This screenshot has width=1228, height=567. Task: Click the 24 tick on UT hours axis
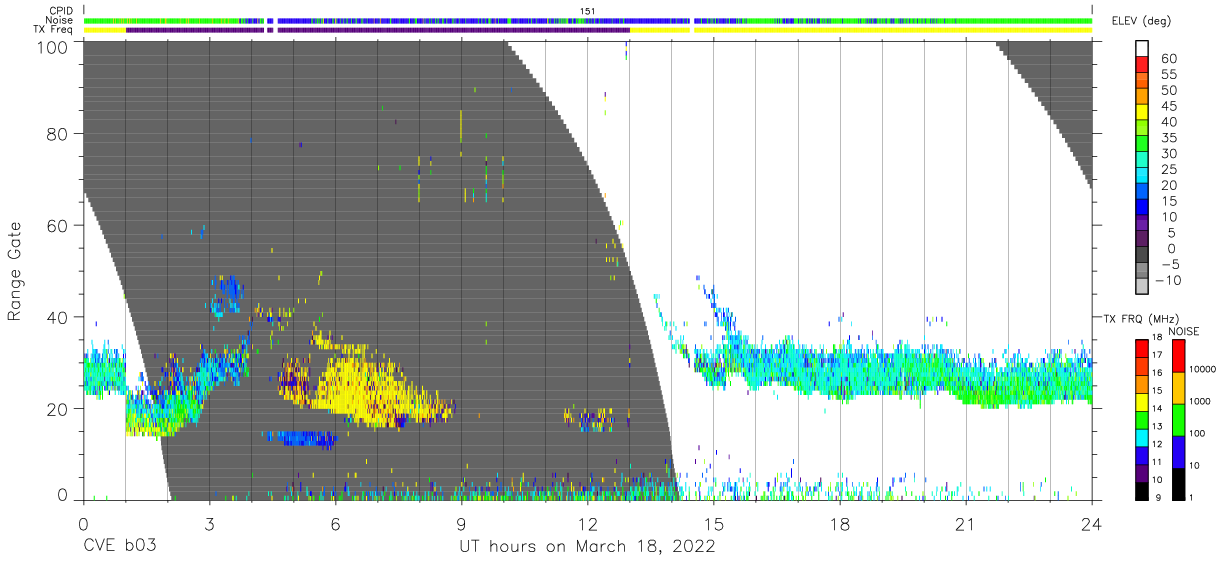[1091, 524]
